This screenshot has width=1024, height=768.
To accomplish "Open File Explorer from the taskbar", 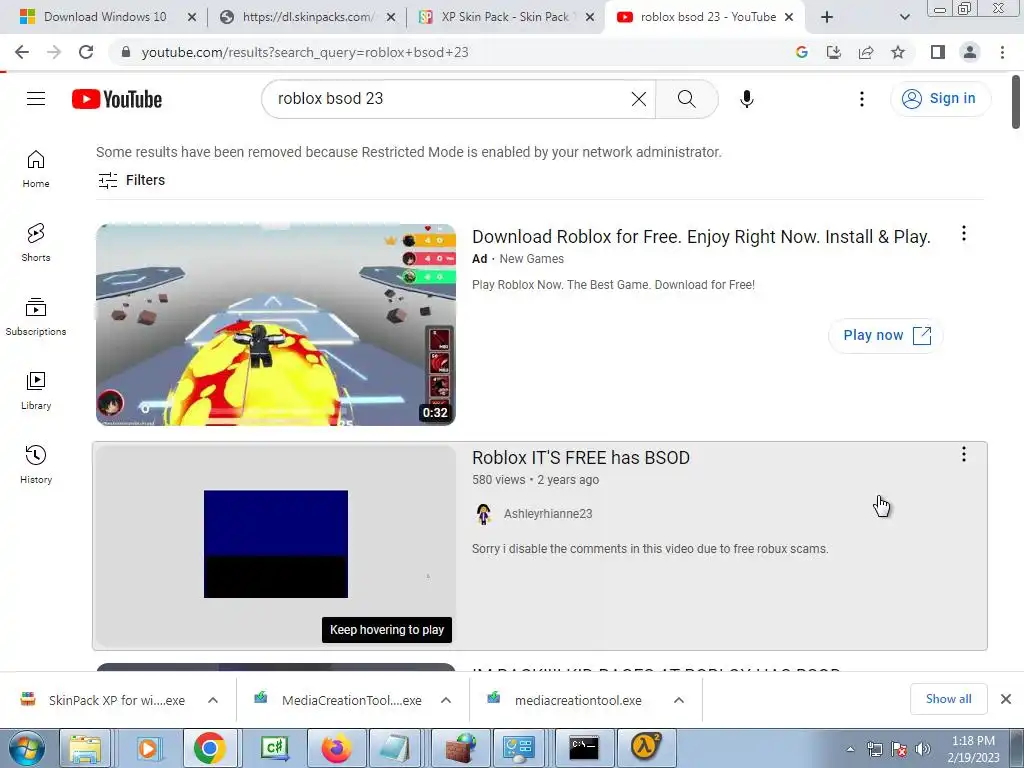I will point(86,748).
